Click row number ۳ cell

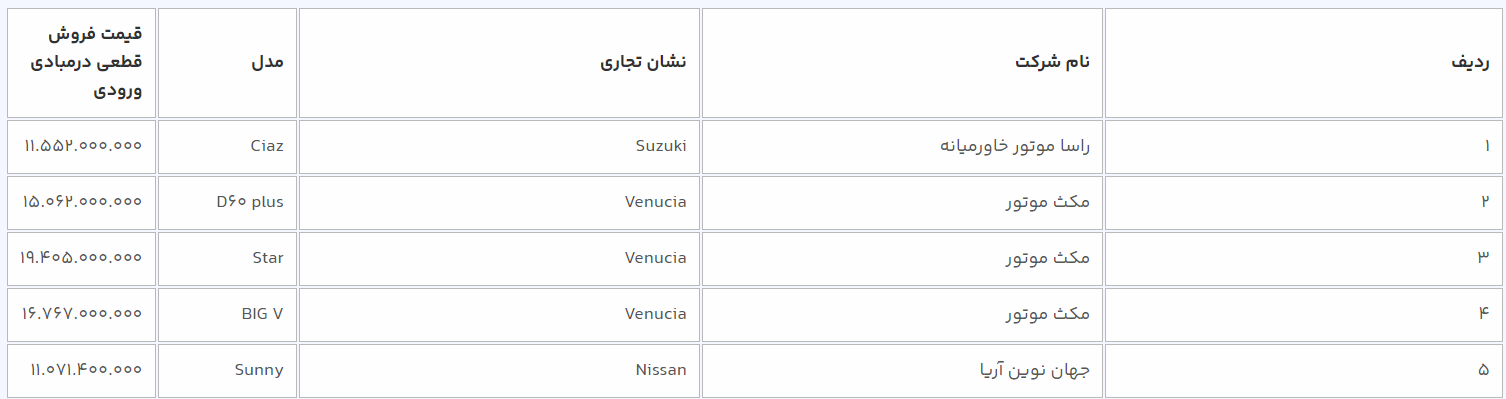(x=1304, y=258)
